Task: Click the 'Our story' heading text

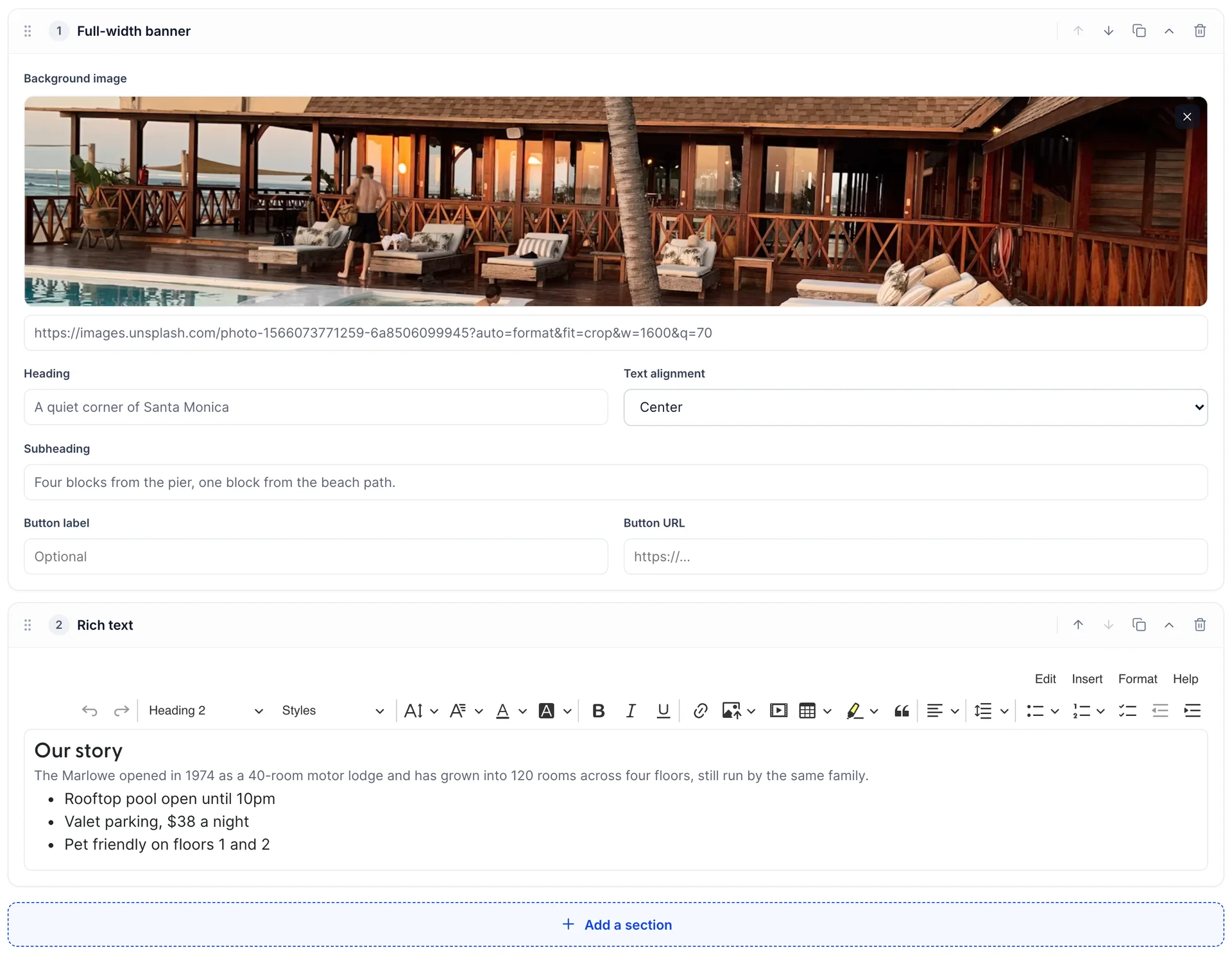Action: click(78, 751)
